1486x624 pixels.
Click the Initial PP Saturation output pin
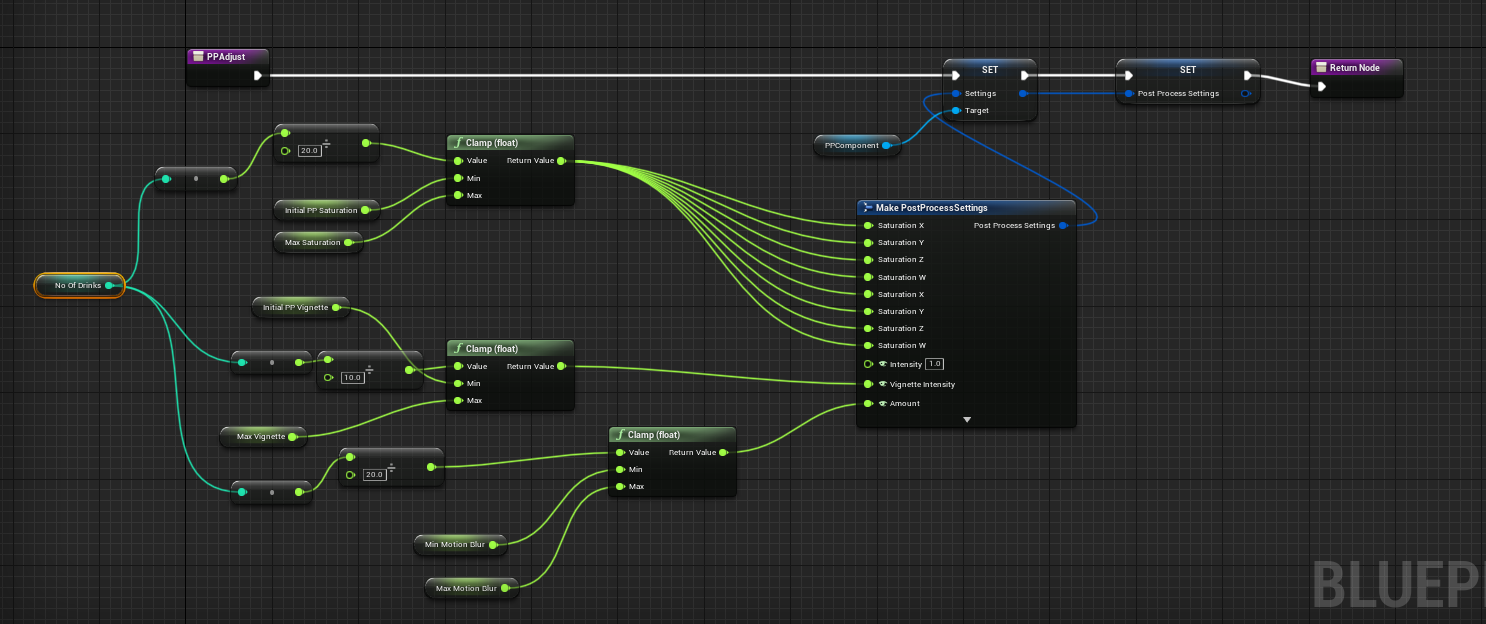pyautogui.click(x=366, y=210)
